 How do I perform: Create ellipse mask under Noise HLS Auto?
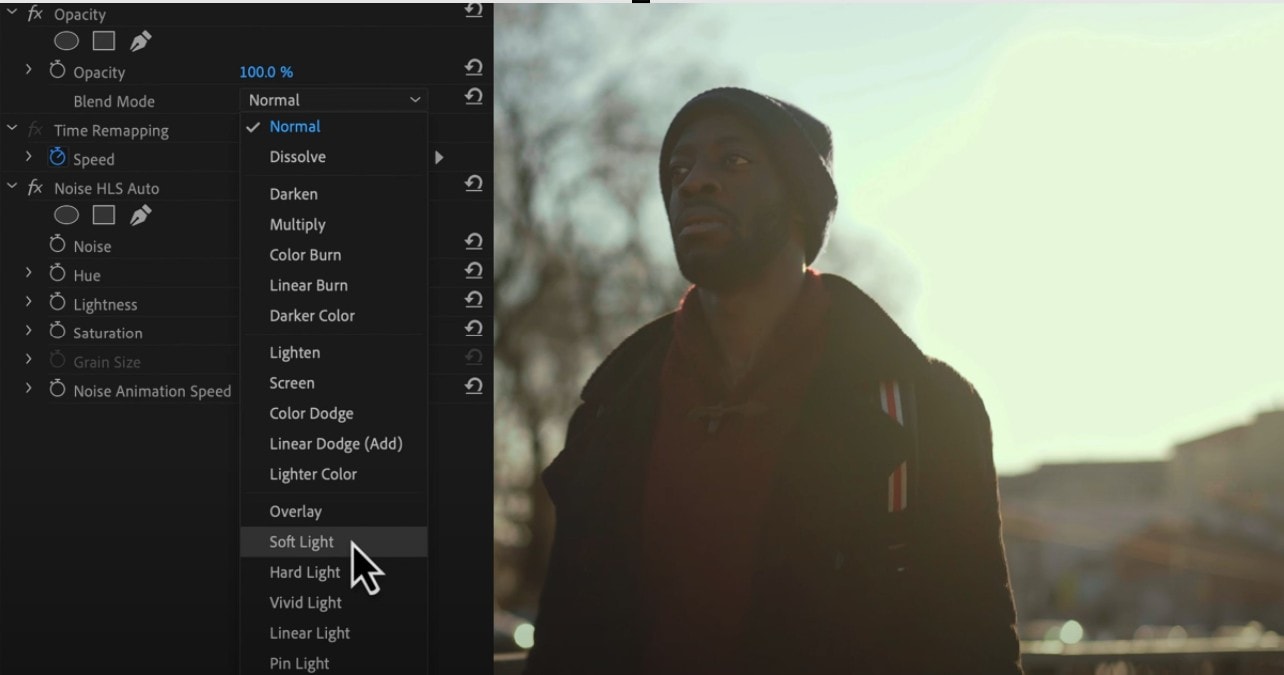click(66, 215)
